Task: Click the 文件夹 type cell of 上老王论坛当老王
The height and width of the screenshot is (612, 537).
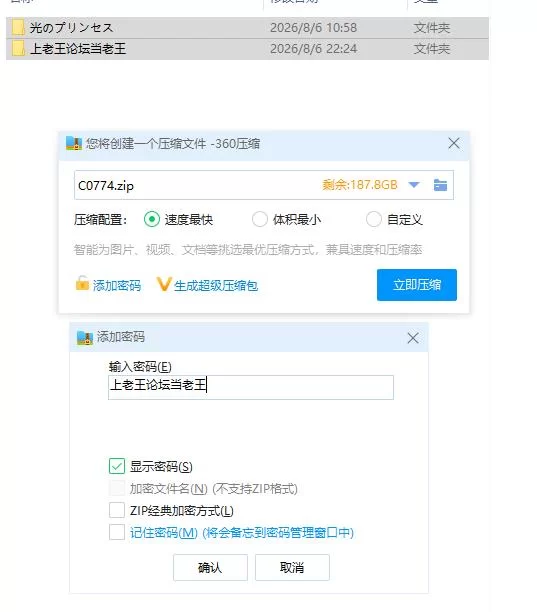Action: [x=432, y=49]
